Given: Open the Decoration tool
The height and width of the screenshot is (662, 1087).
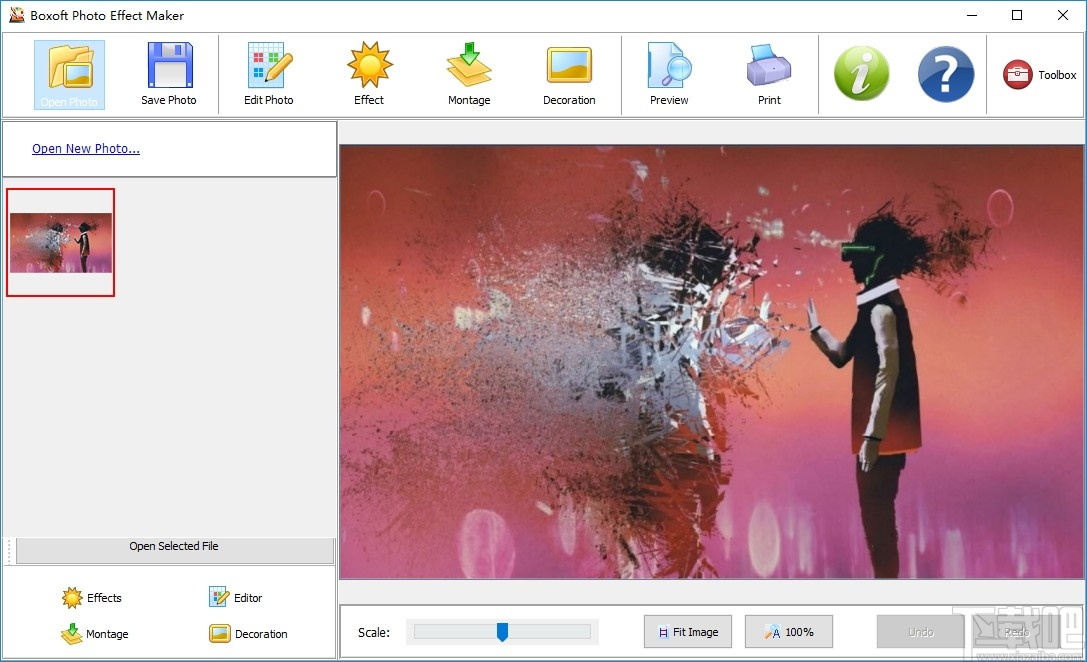Looking at the screenshot, I should tap(569, 73).
